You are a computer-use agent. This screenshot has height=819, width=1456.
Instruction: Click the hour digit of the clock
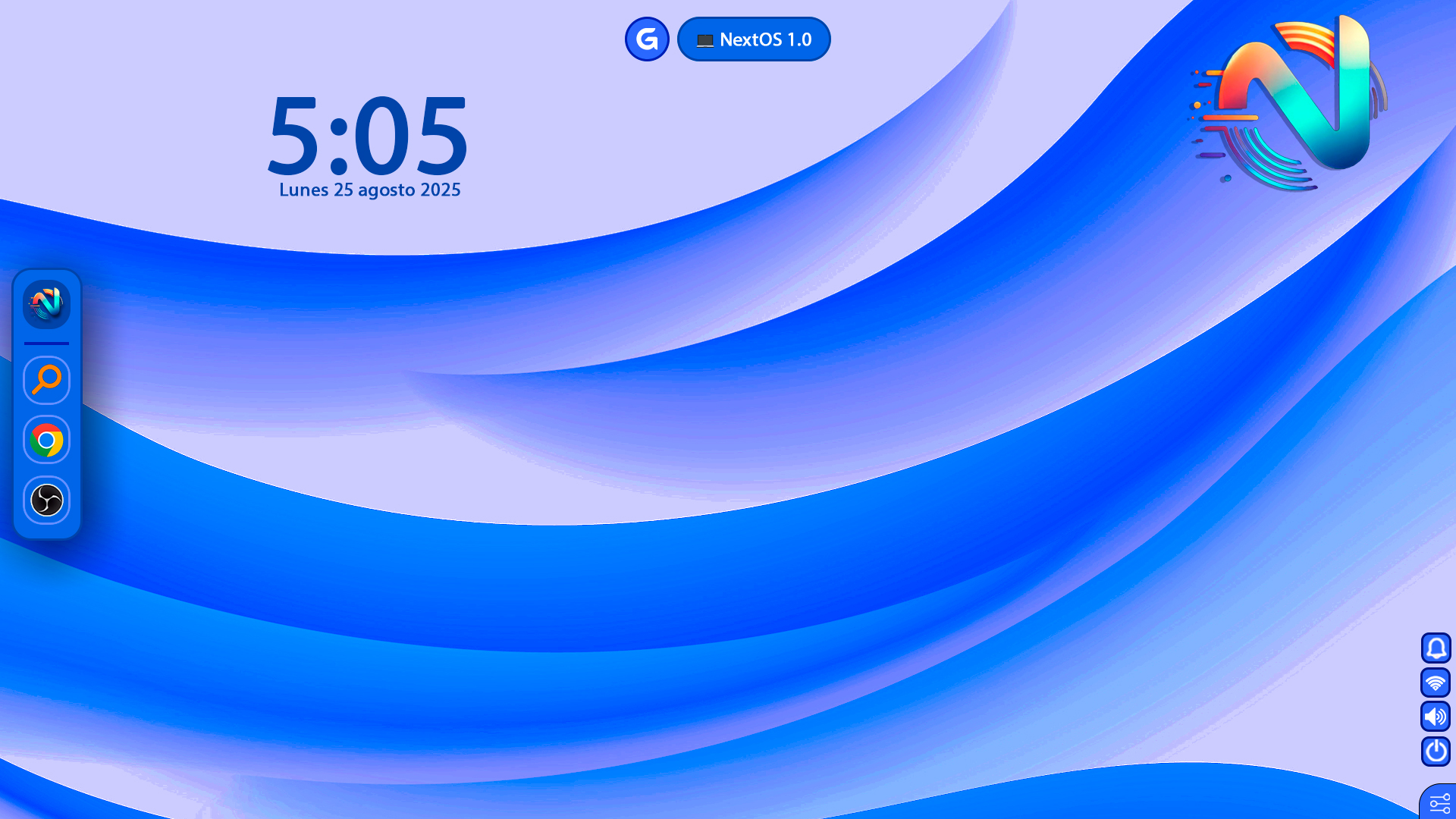(x=293, y=136)
